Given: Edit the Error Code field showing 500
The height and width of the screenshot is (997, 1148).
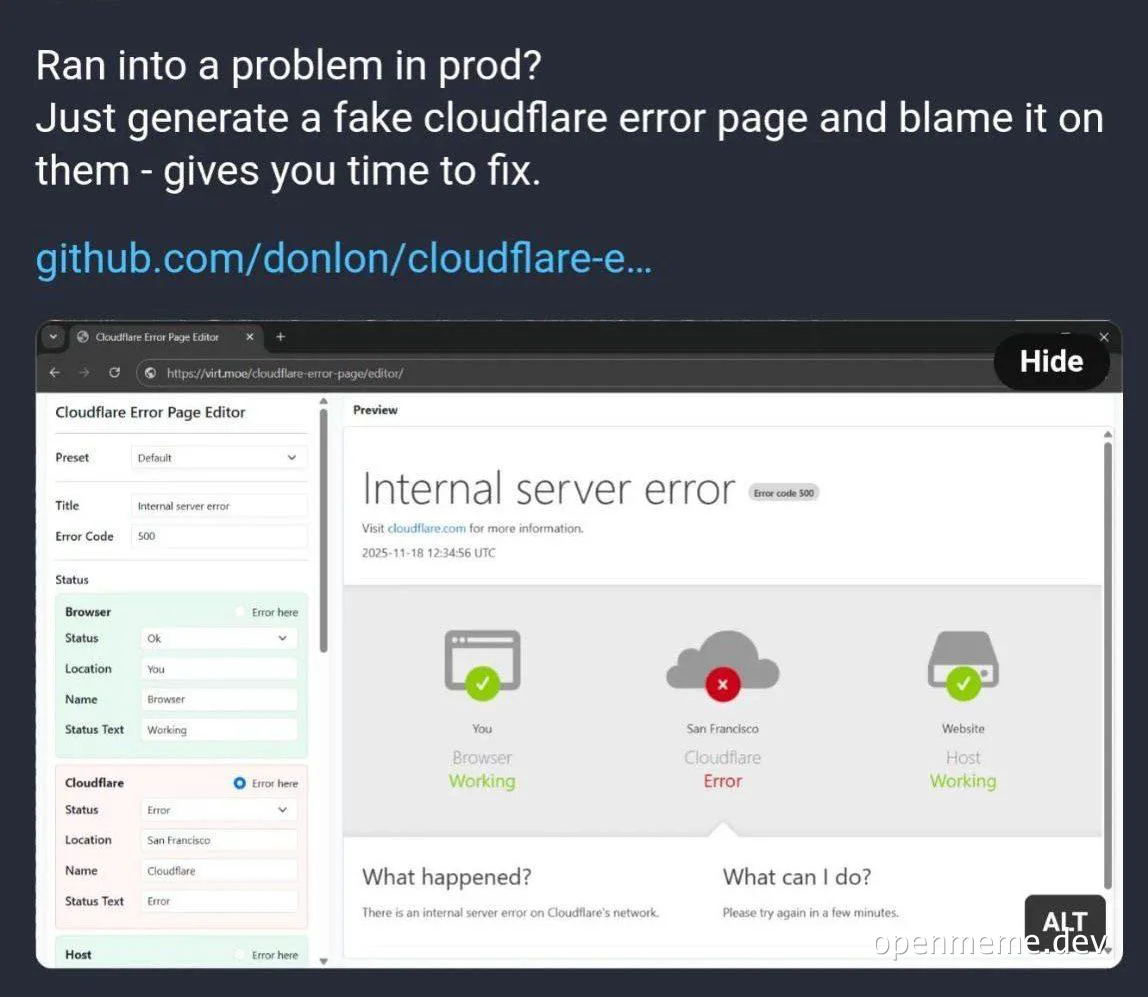Looking at the screenshot, I should point(218,536).
